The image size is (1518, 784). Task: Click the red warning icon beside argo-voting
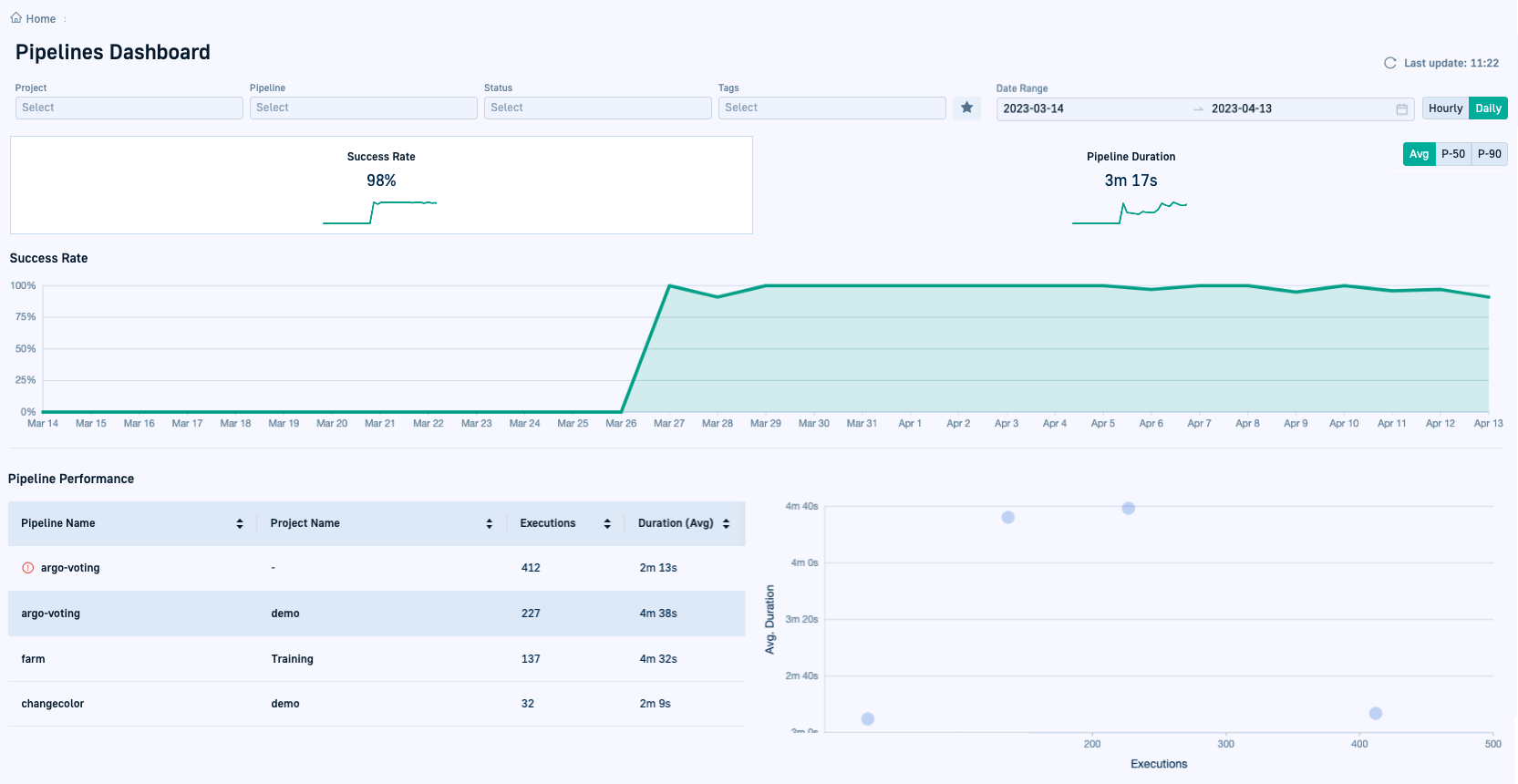tap(27, 568)
